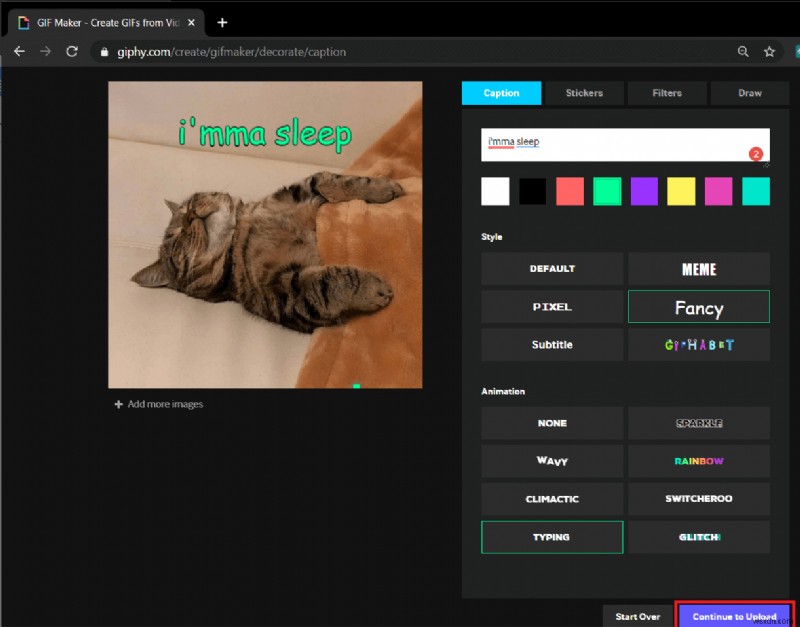Enable the TYPING animation
800x627 pixels.
coord(552,537)
